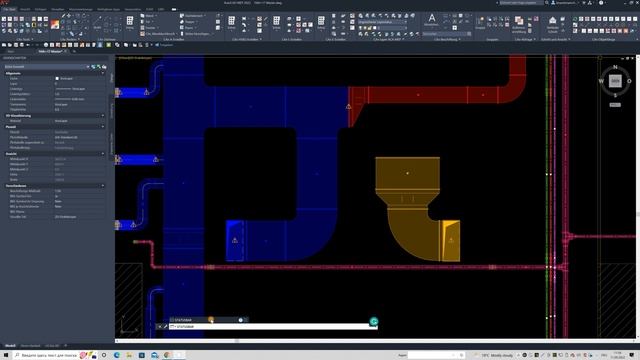Click the Windows Start button
This screenshot has height=360, width=640.
coord(6,355)
